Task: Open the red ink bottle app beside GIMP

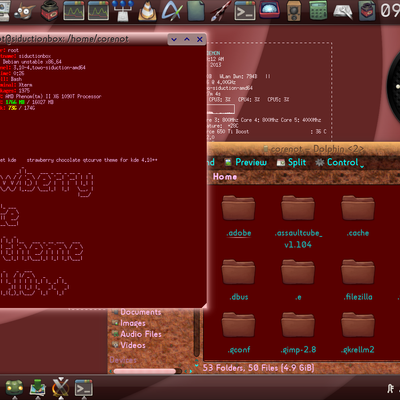Action: pyautogui.click(x=50, y=11)
